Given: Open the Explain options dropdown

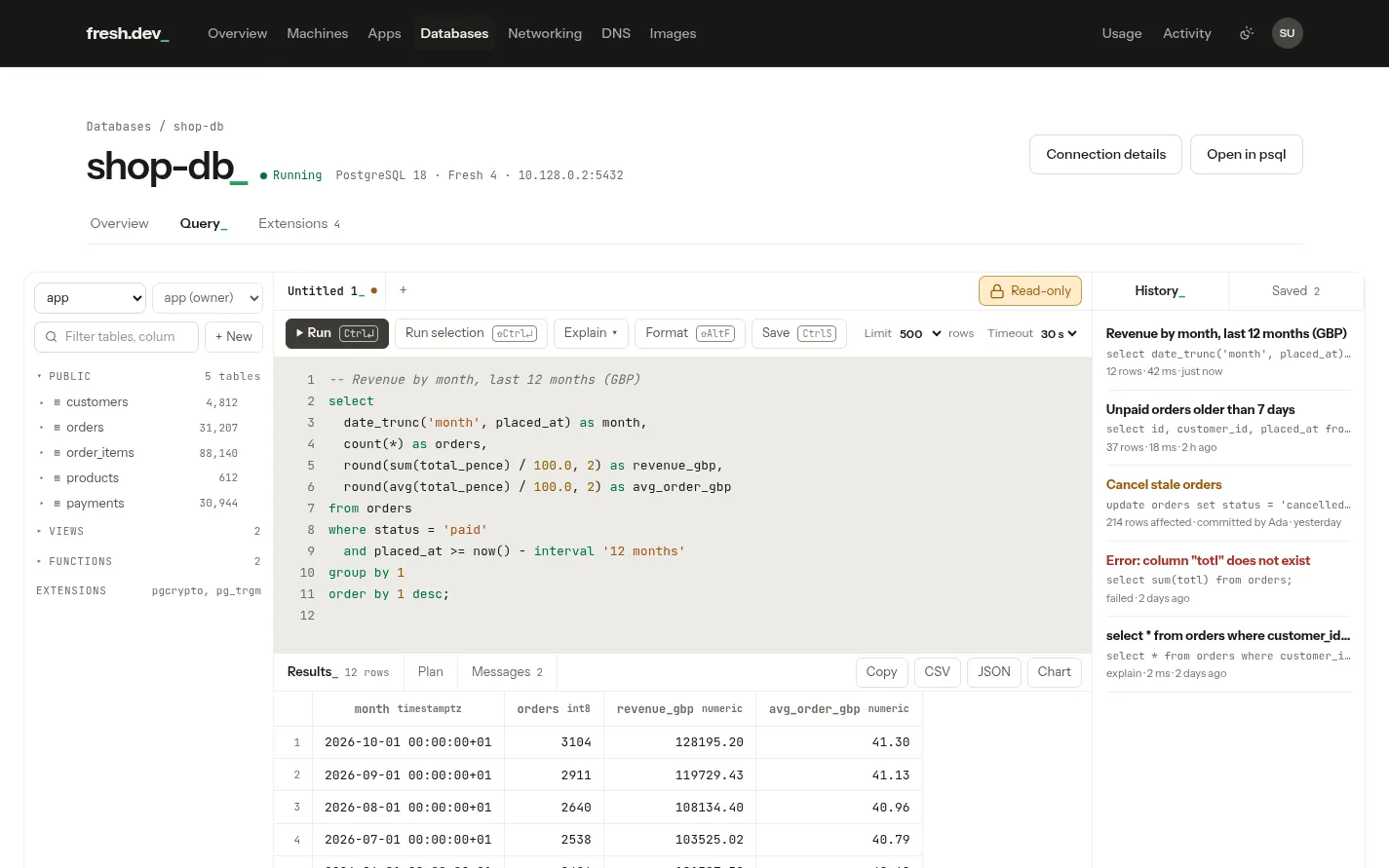Looking at the screenshot, I should coord(591,333).
